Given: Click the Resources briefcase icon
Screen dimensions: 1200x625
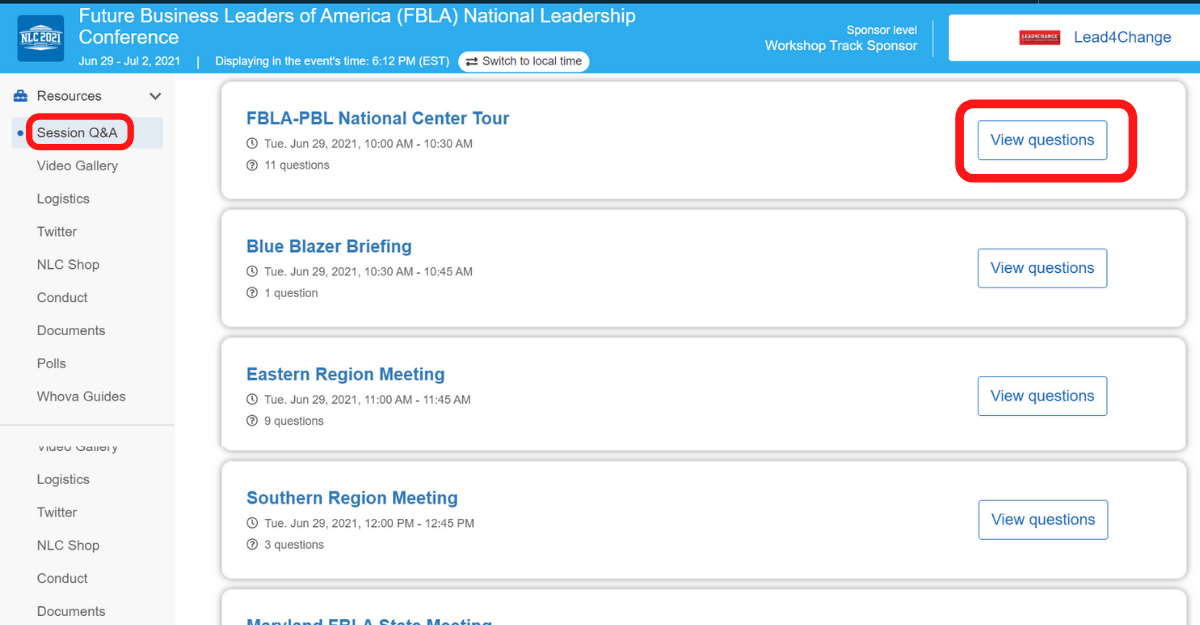Looking at the screenshot, I should coord(20,96).
